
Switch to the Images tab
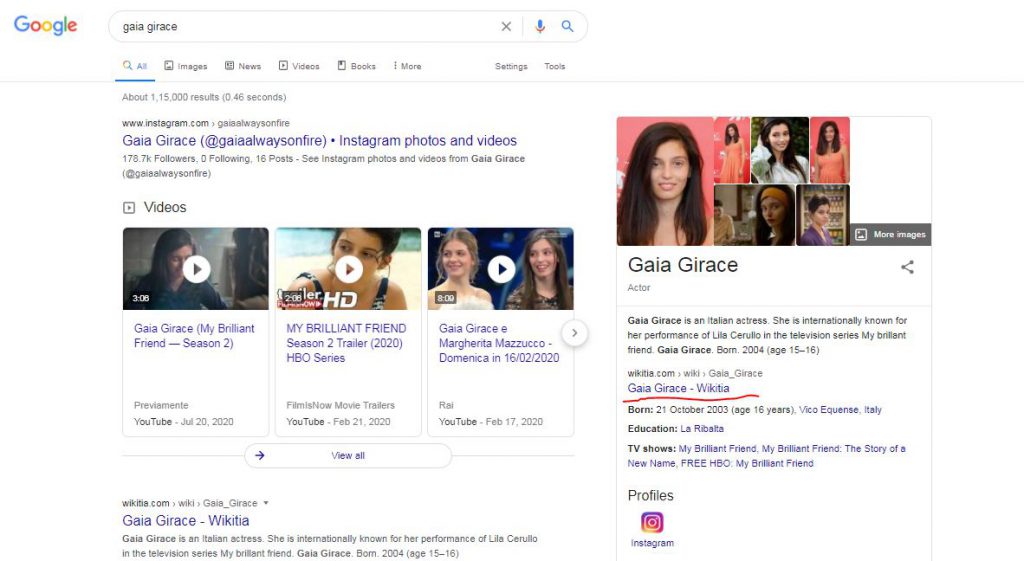pyautogui.click(x=185, y=66)
